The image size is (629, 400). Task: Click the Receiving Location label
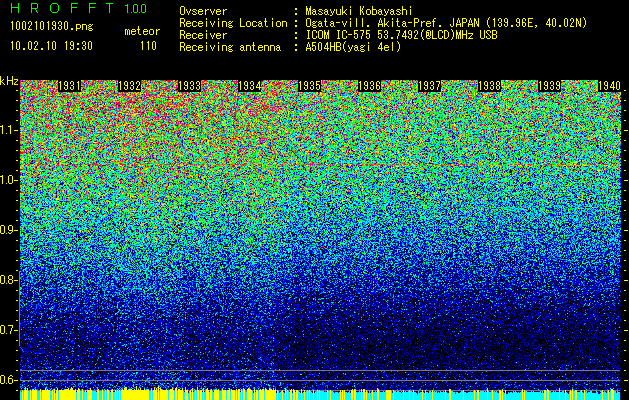click(233, 23)
